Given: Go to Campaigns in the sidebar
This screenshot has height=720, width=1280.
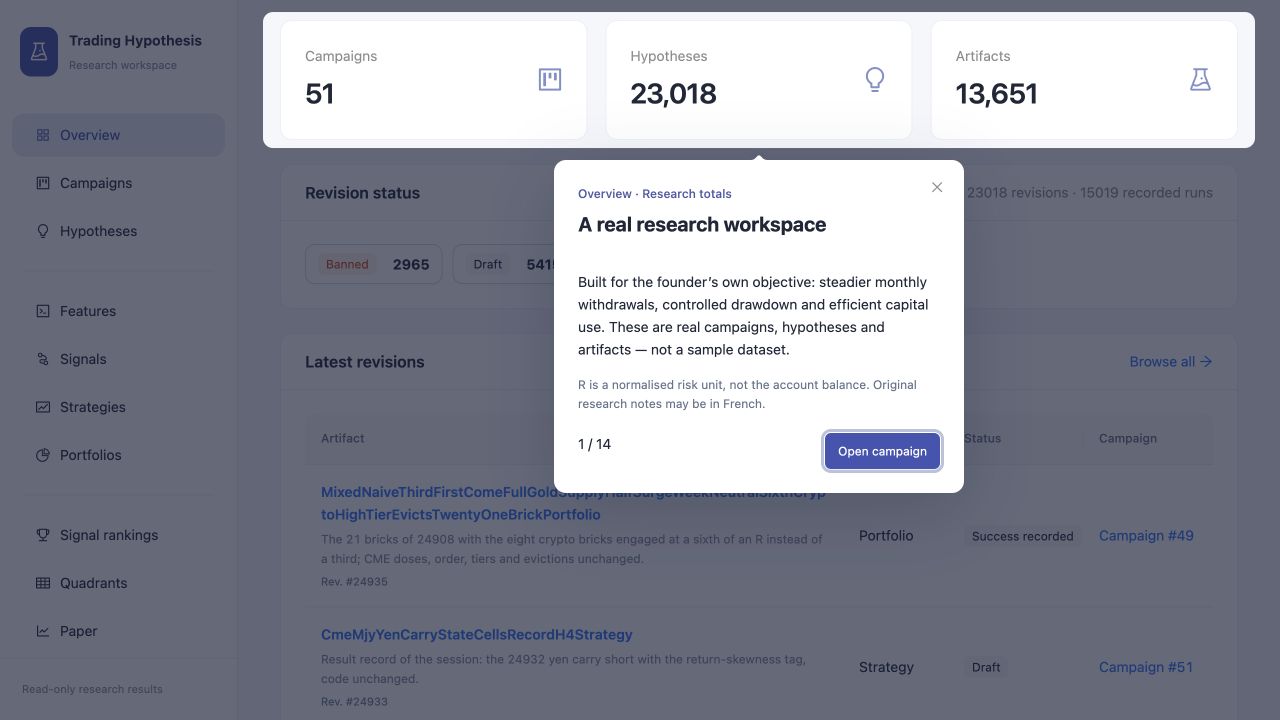Looking at the screenshot, I should [x=118, y=183].
